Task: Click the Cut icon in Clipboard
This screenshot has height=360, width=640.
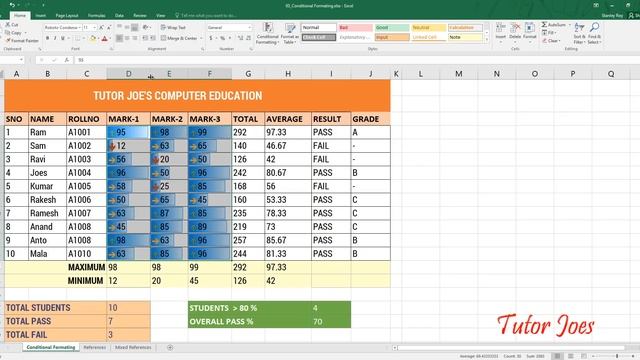Action: [8, 24]
